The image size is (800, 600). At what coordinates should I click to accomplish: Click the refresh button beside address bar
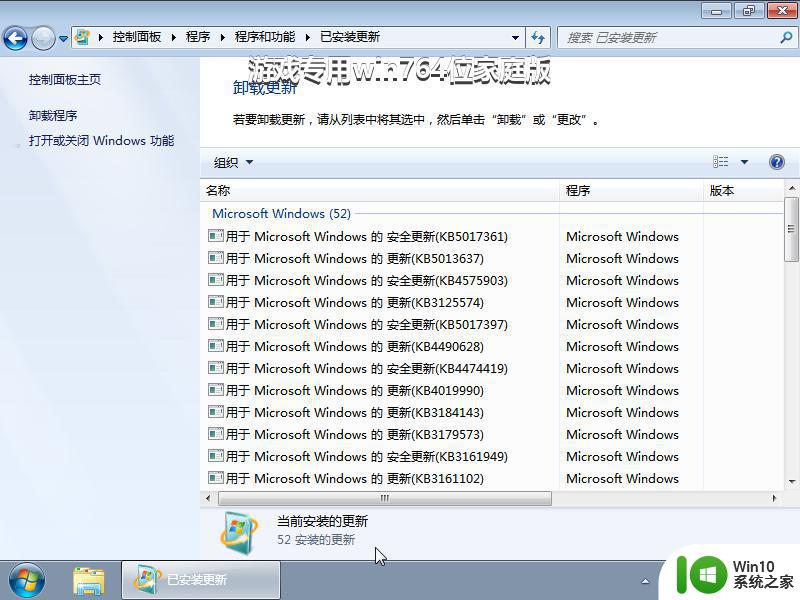coord(538,37)
